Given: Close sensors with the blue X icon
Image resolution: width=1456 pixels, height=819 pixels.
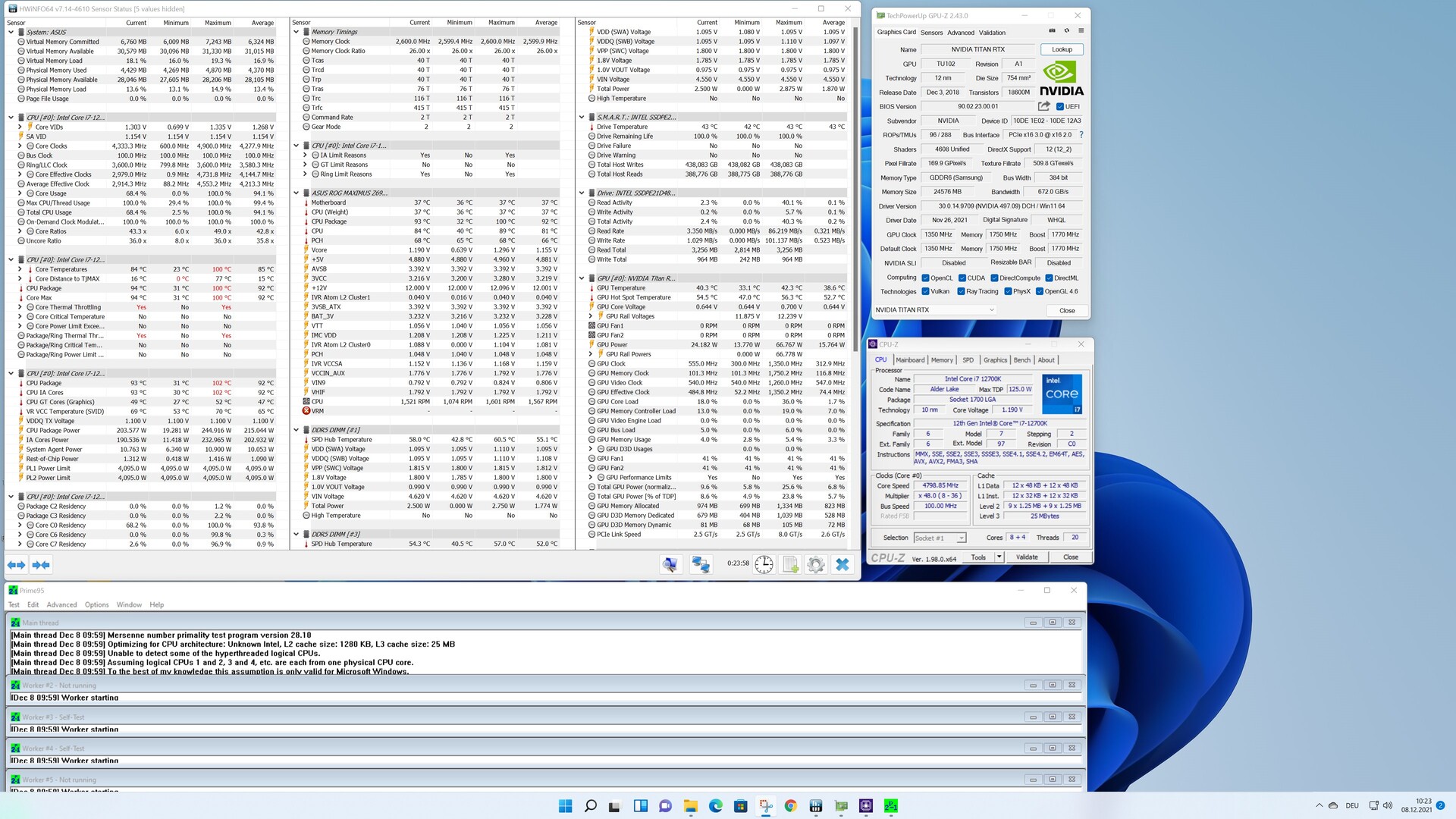Looking at the screenshot, I should click(x=843, y=565).
